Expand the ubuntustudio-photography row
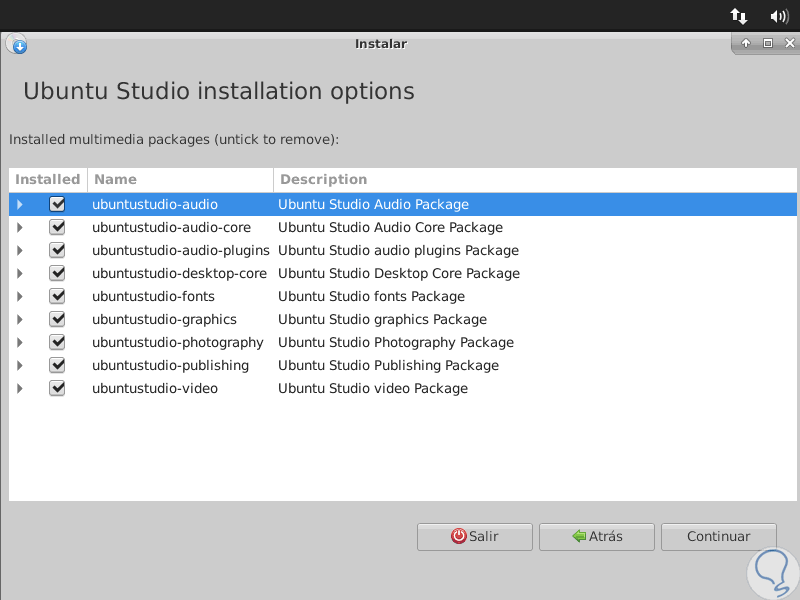The width and height of the screenshot is (800, 600). click(19, 342)
